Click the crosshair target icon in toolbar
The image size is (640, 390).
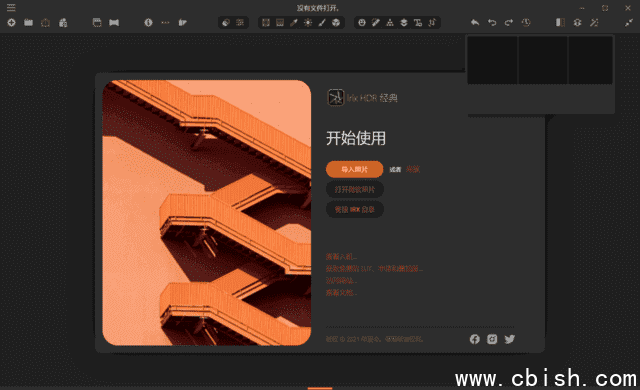click(11, 22)
